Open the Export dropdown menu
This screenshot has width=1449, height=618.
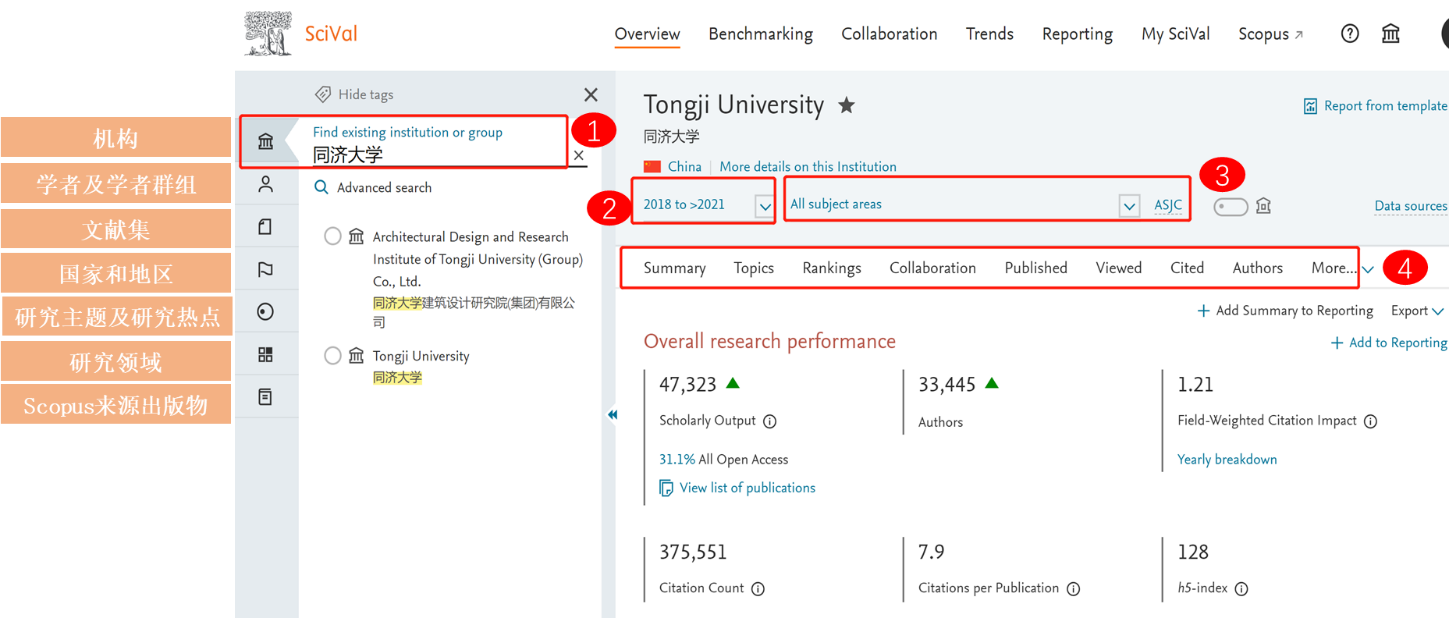click(x=1417, y=311)
